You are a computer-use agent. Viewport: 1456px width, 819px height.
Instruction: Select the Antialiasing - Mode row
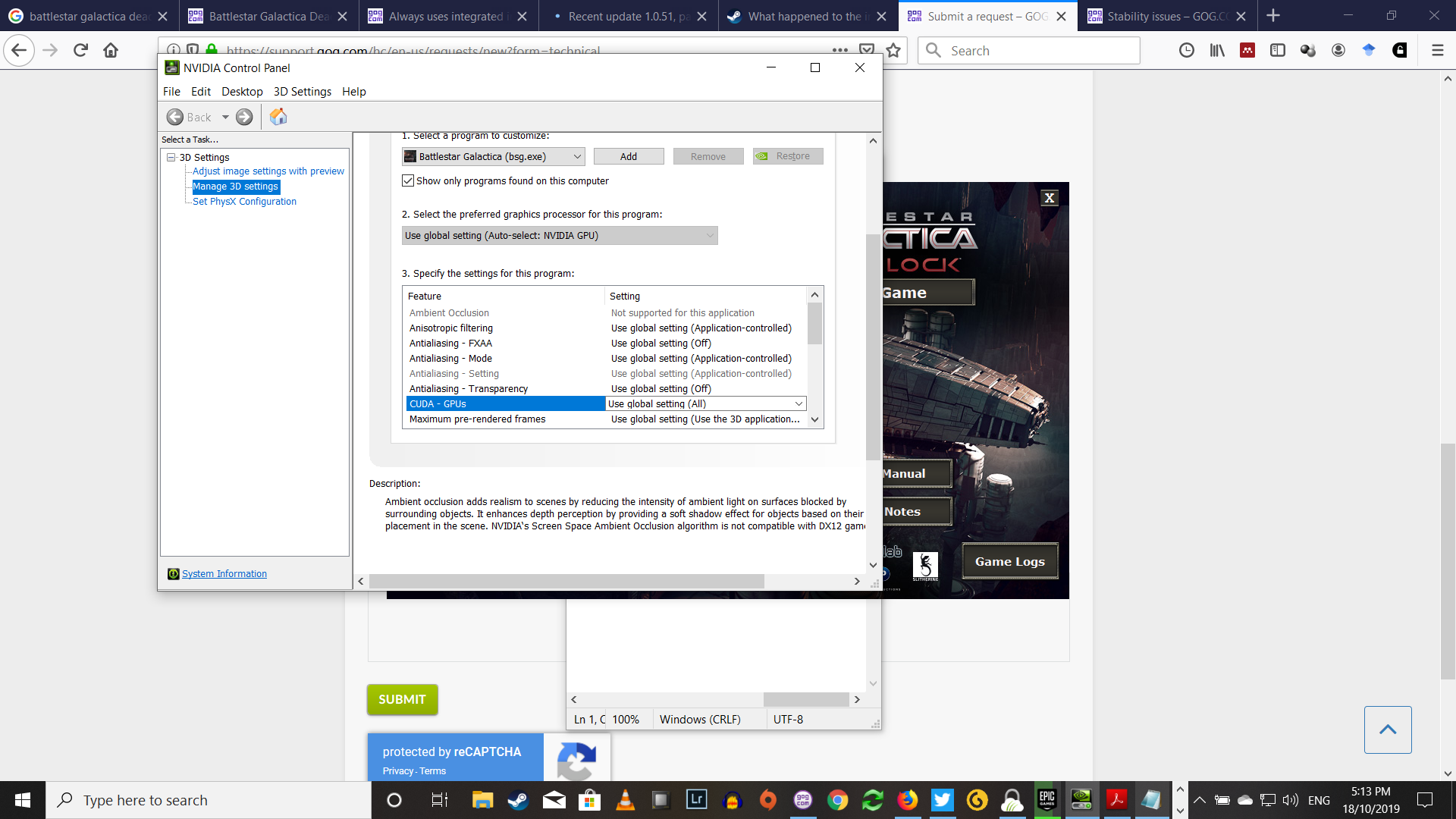(604, 359)
